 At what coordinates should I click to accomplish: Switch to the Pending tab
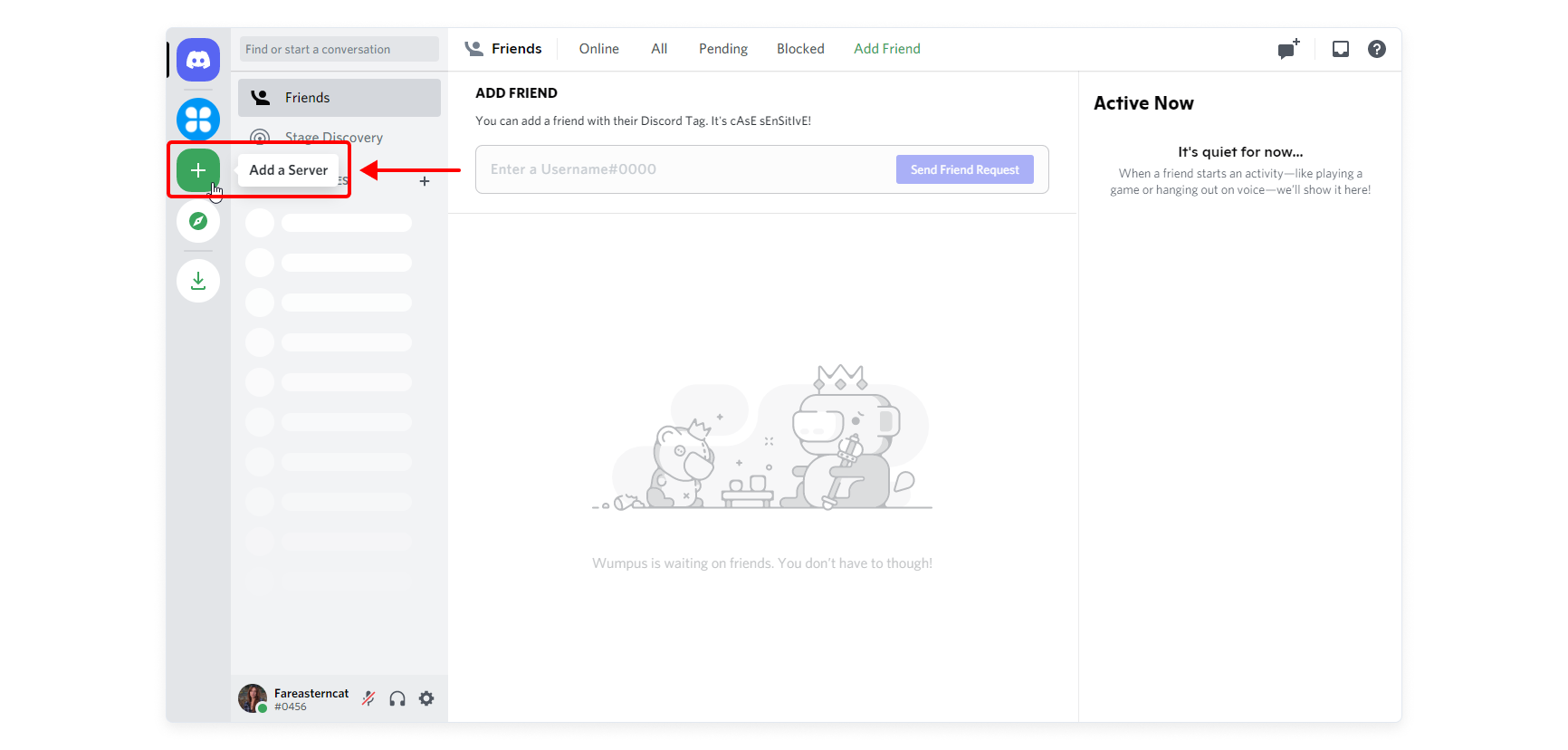723,49
